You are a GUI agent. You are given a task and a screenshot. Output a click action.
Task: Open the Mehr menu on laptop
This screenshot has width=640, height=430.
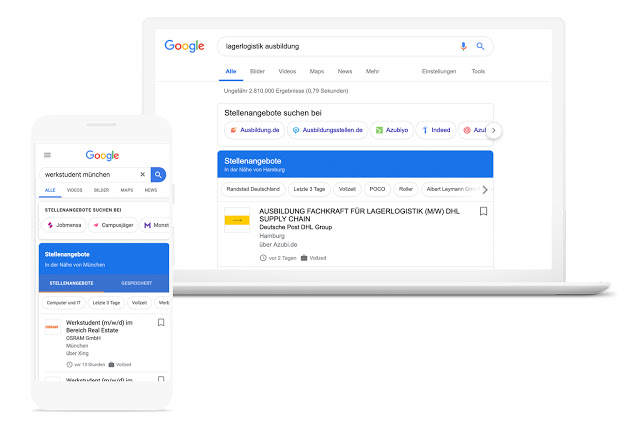(372, 71)
